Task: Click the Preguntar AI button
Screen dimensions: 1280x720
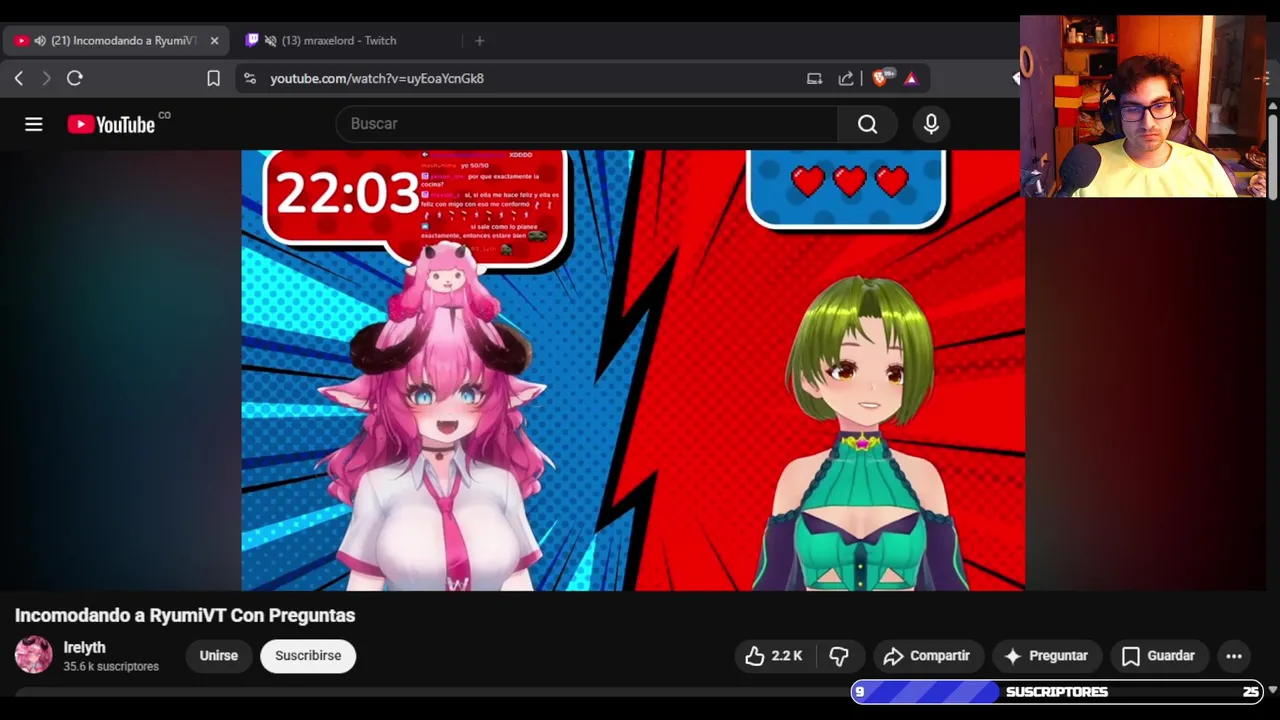Action: pyautogui.click(x=1046, y=656)
